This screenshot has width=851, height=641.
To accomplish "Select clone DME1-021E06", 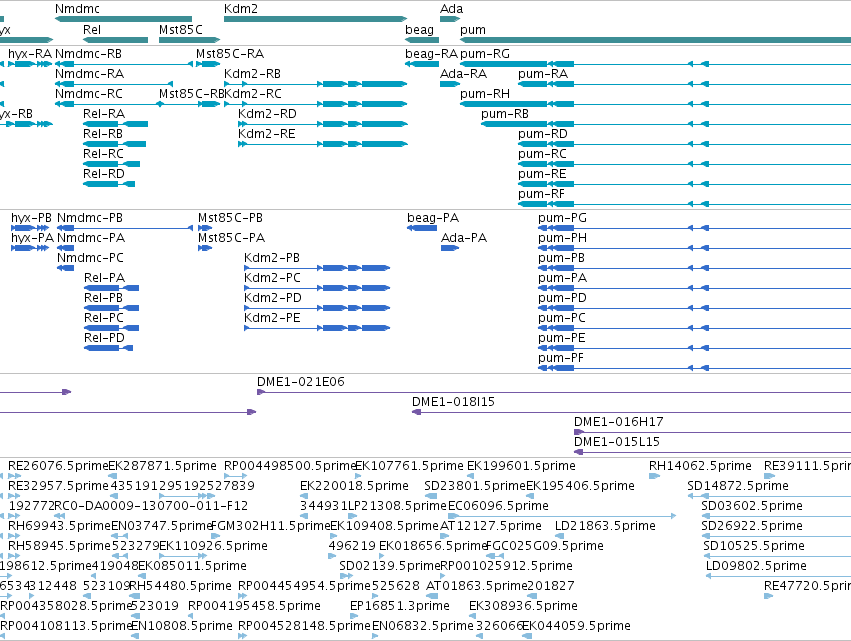I will coord(554,392).
